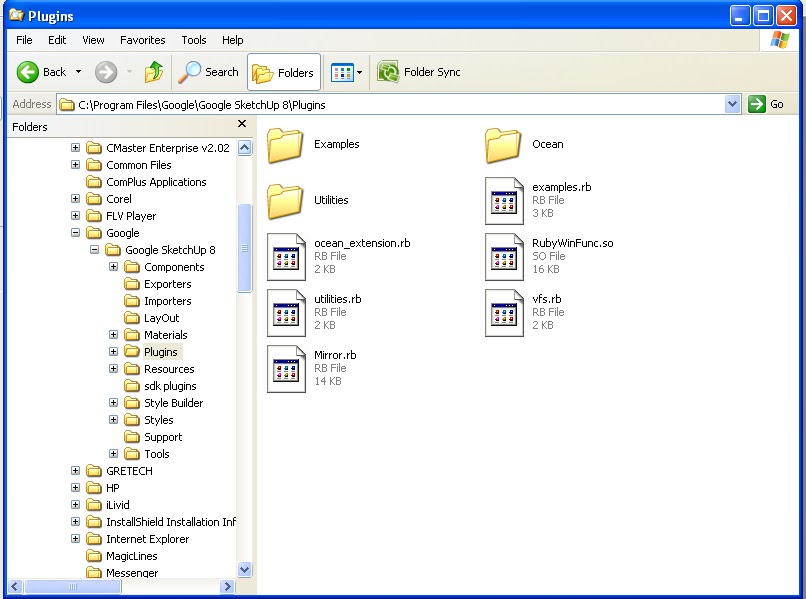Open the Ocean folder icon

(503, 146)
